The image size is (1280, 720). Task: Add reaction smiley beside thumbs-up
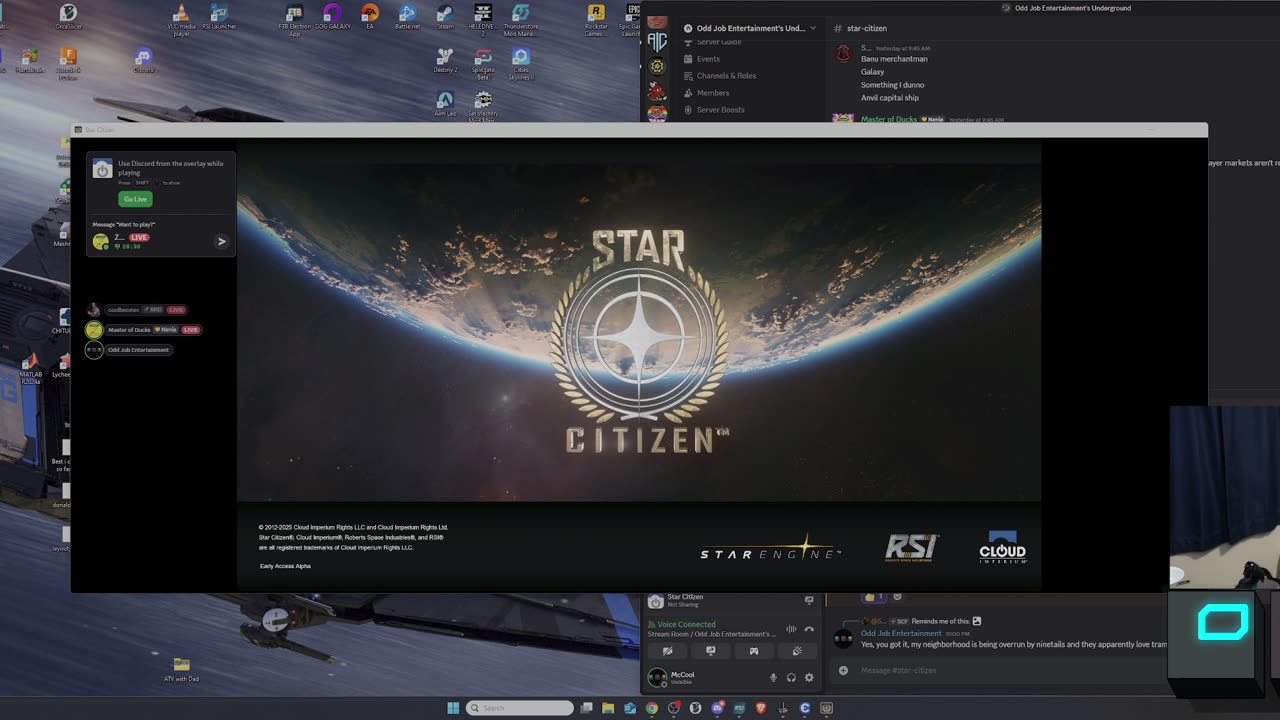897,597
